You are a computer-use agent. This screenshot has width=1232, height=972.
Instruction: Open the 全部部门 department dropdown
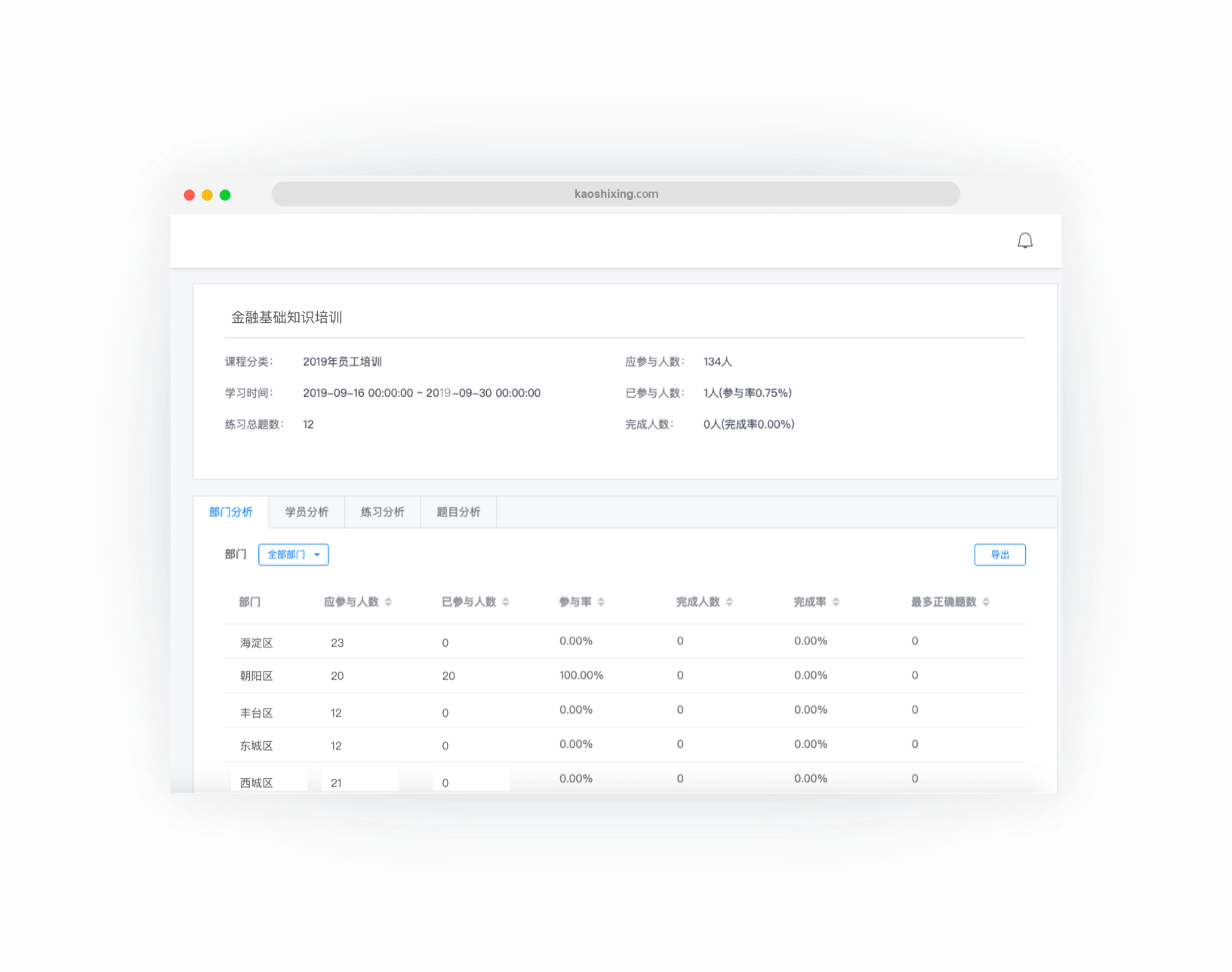293,554
